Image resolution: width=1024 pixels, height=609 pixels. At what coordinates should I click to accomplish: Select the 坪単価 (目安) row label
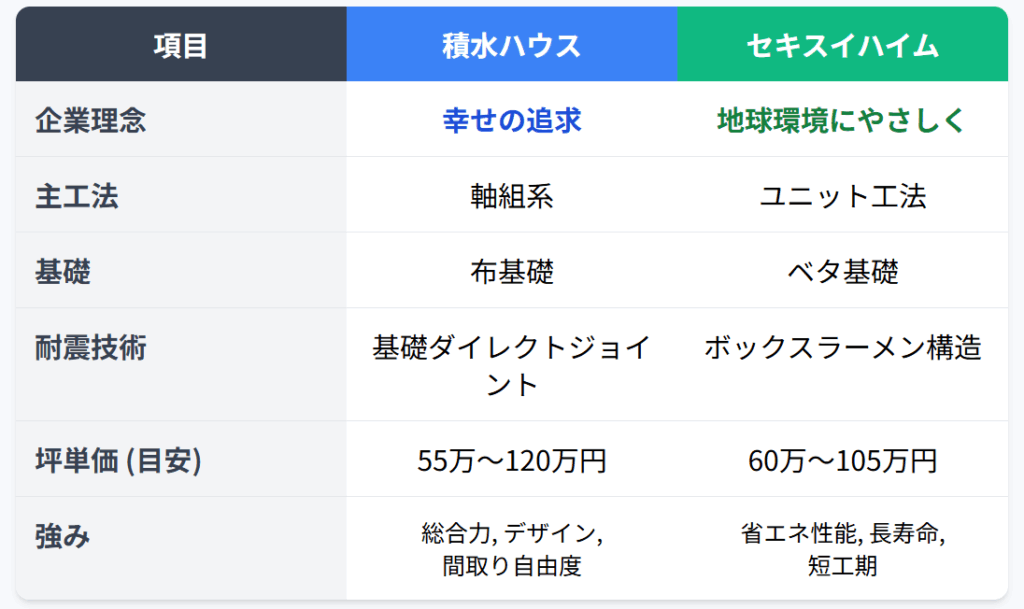118,460
